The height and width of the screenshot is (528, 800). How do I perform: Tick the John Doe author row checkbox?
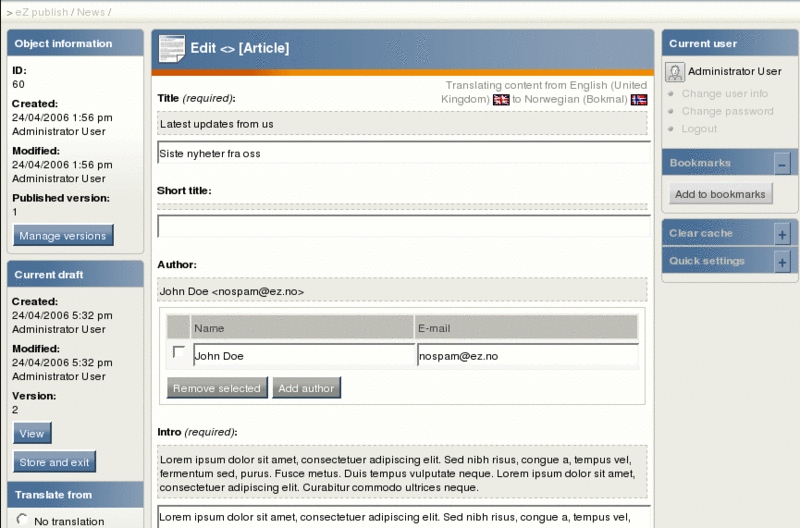click(x=179, y=351)
